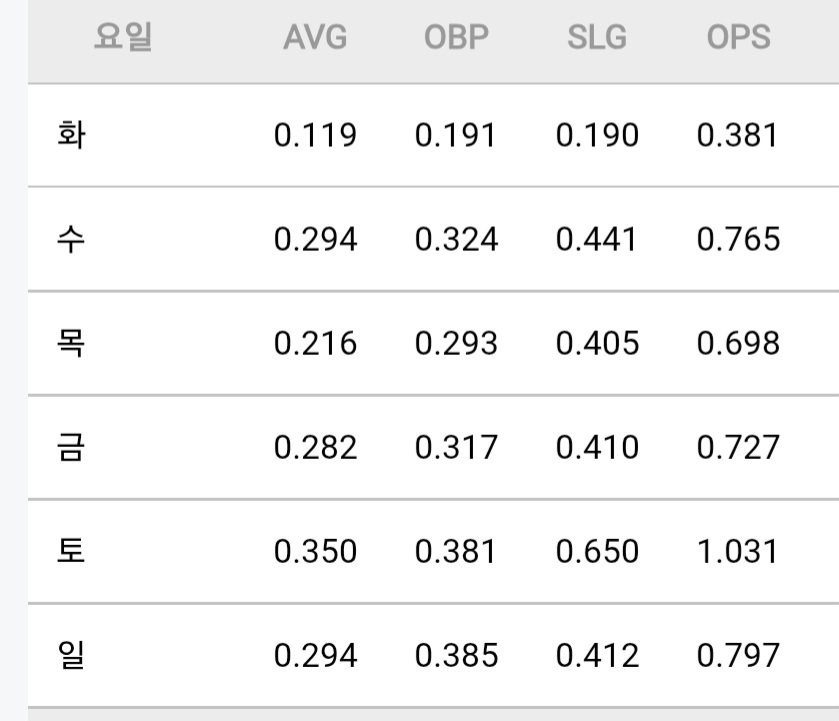The image size is (839, 721).
Task: Click the 0.797 OPS value for 일
Action: click(x=738, y=655)
